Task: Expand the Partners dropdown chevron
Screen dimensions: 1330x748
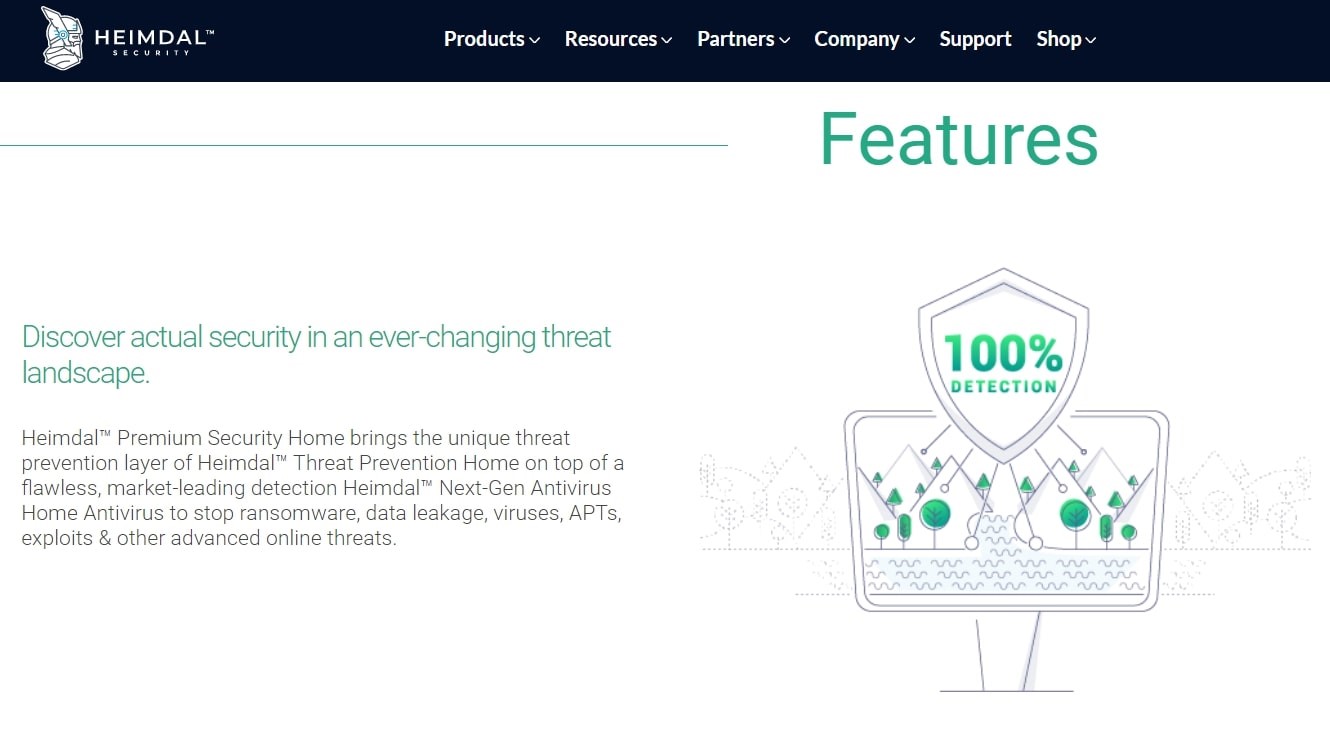Action: coord(785,40)
